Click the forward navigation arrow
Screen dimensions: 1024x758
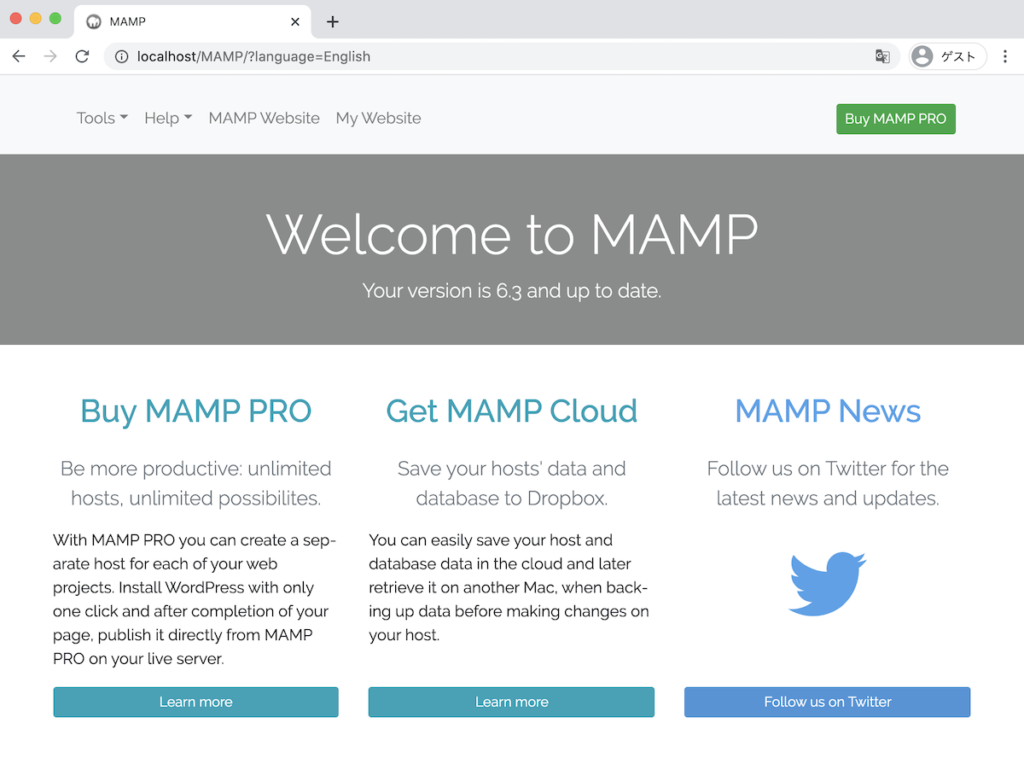pos(50,56)
